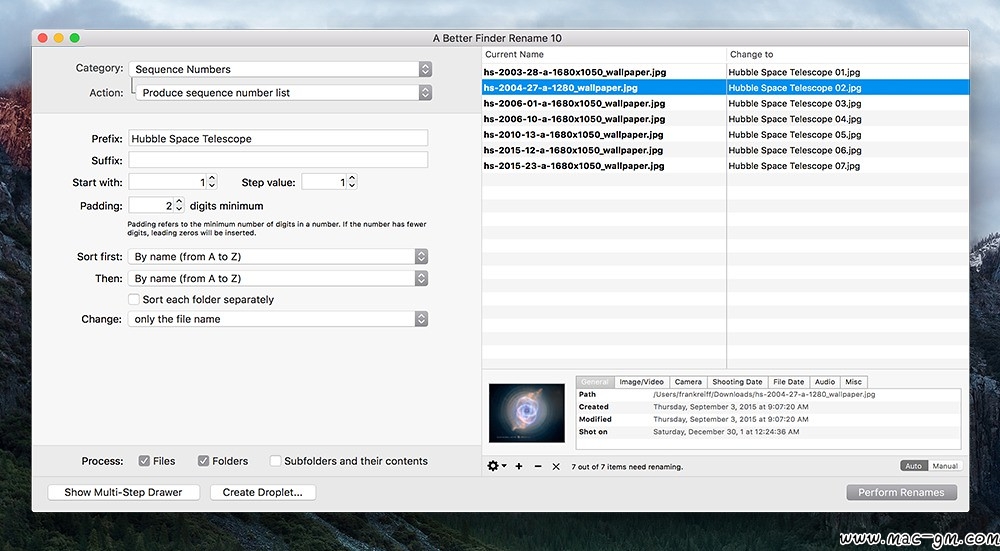Viewport: 1000px width, 551px height.
Task: Click the file Path value text
Action: click(764, 394)
